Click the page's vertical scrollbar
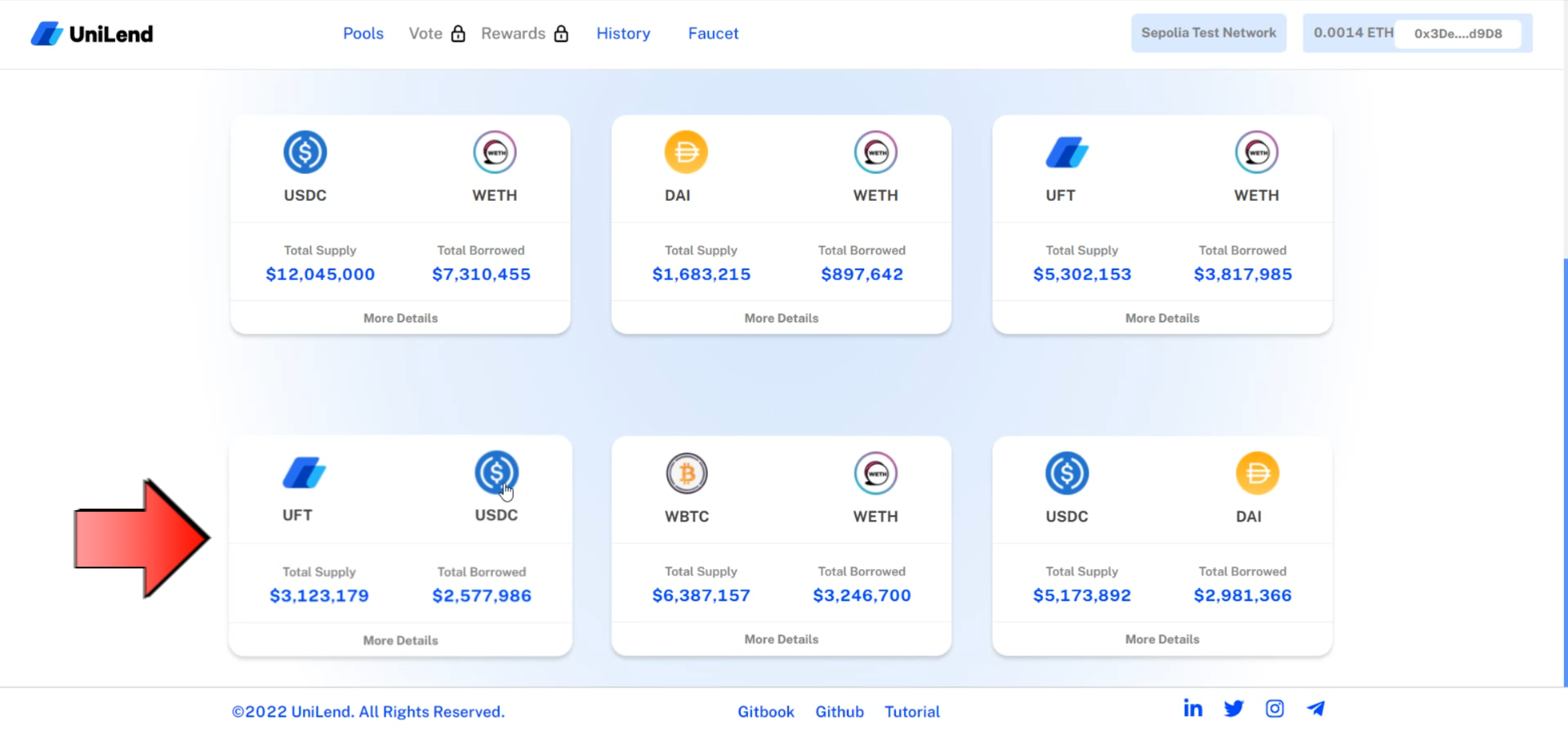 (x=1564, y=473)
